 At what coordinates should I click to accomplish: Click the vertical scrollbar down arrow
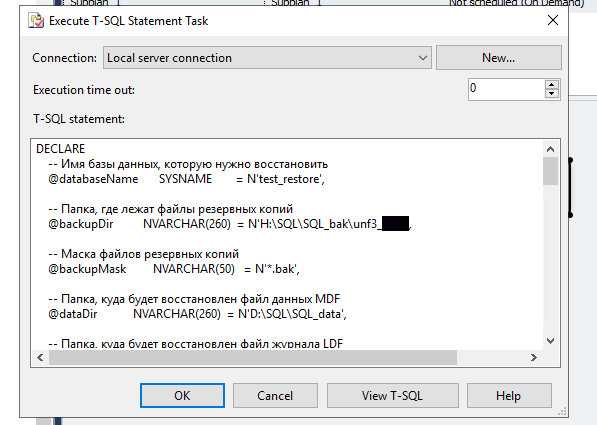(550, 340)
